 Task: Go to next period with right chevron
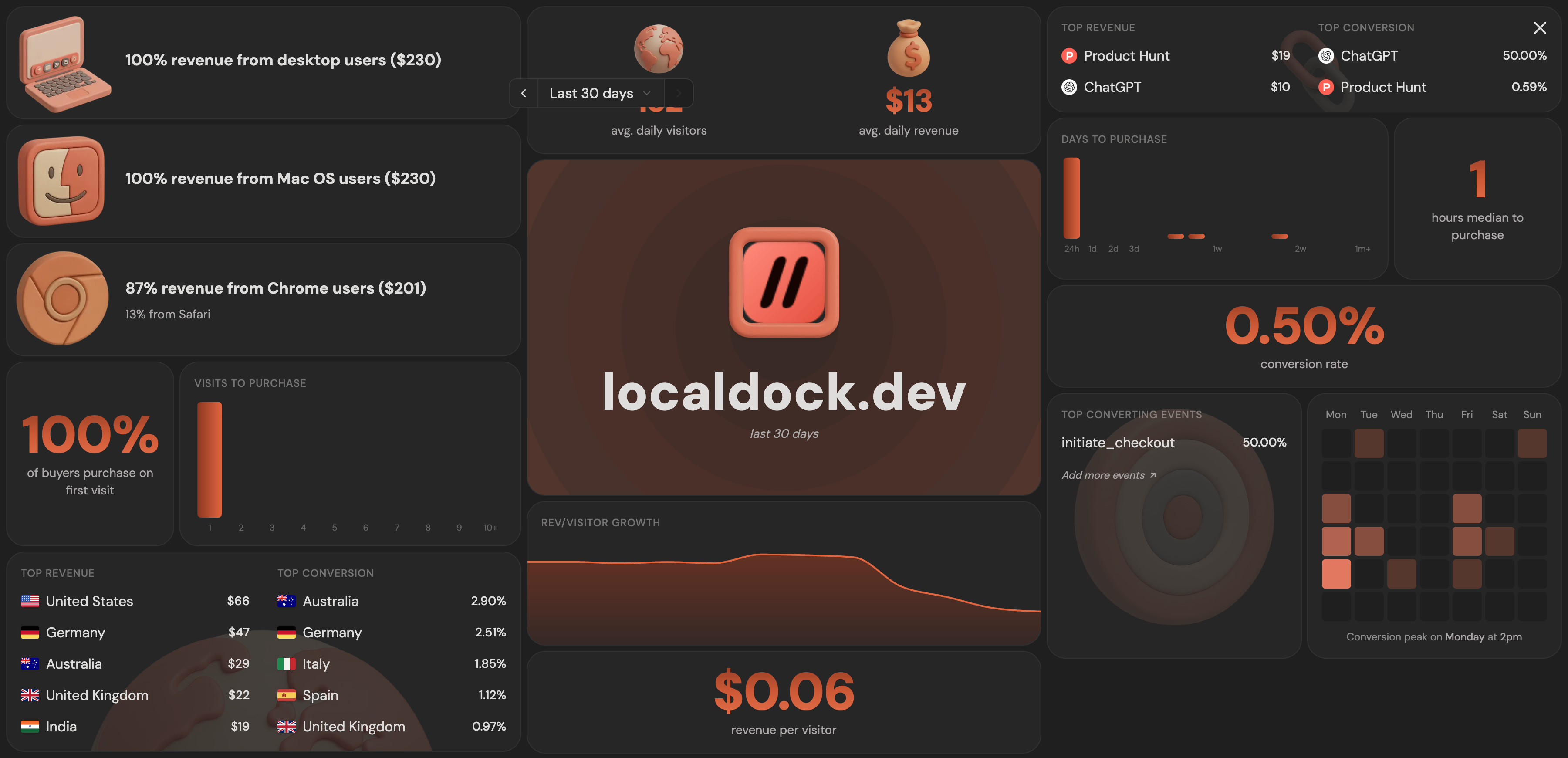(x=679, y=94)
